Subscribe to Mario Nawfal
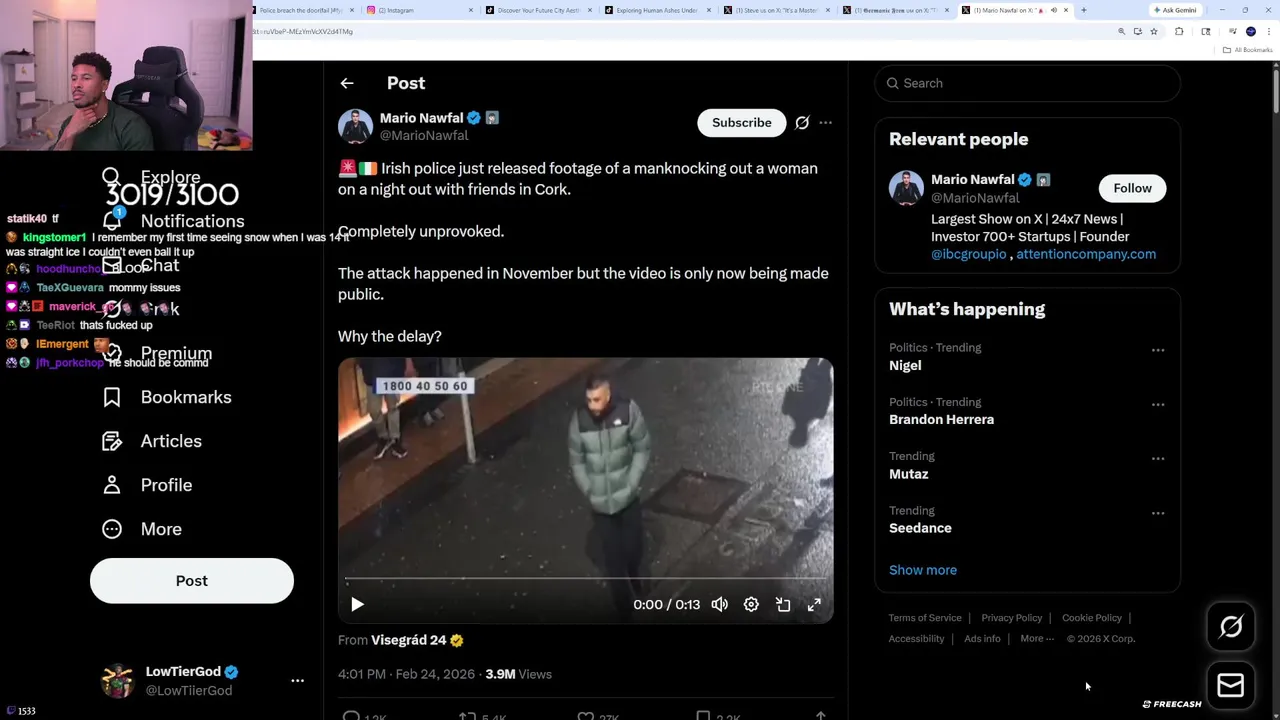The width and height of the screenshot is (1280, 720). point(742,122)
